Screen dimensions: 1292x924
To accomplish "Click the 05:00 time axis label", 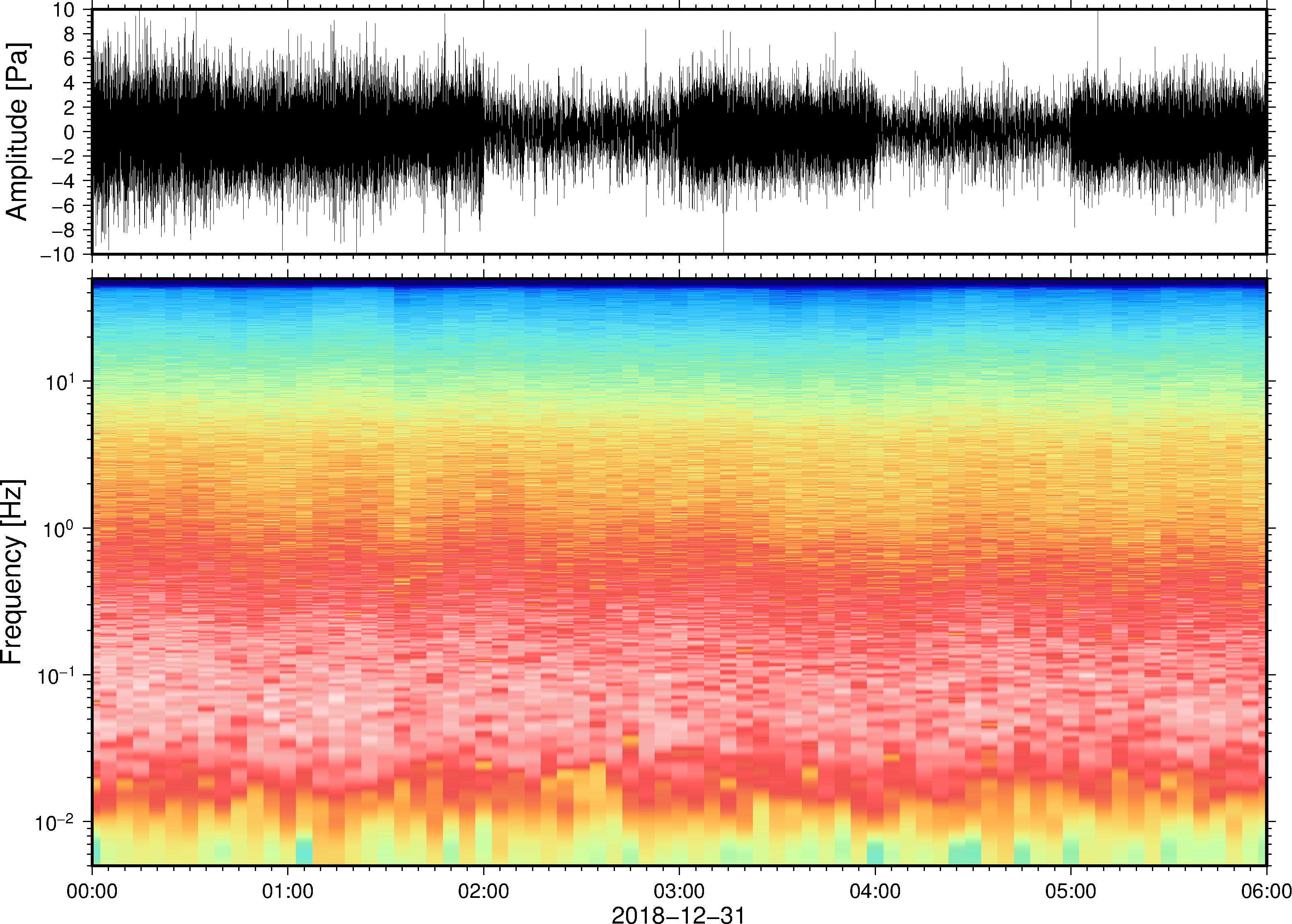I will [x=1071, y=891].
